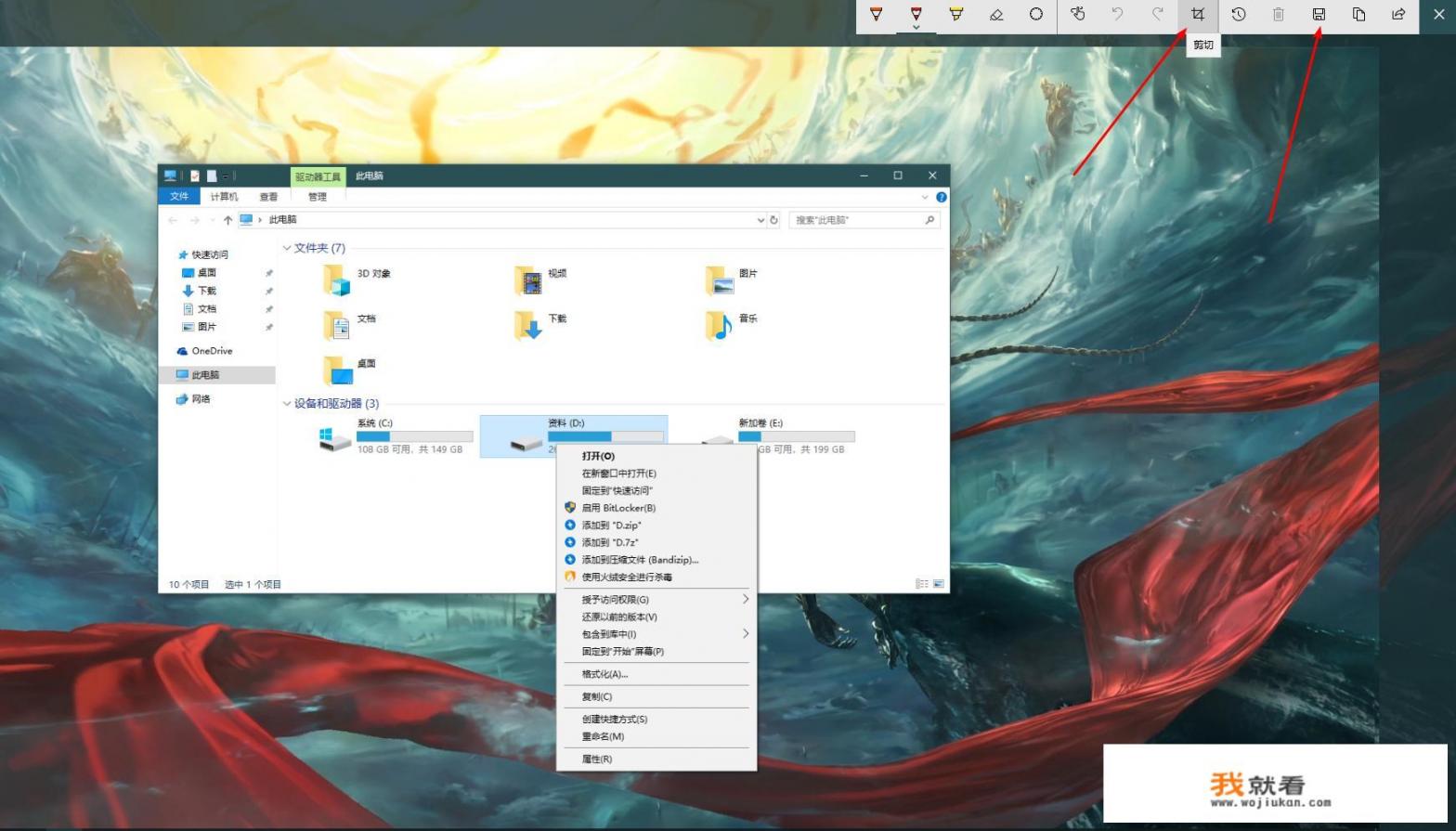This screenshot has width=1456, height=831.
Task: Click the 驱动器工具 contextual tab
Action: (318, 176)
